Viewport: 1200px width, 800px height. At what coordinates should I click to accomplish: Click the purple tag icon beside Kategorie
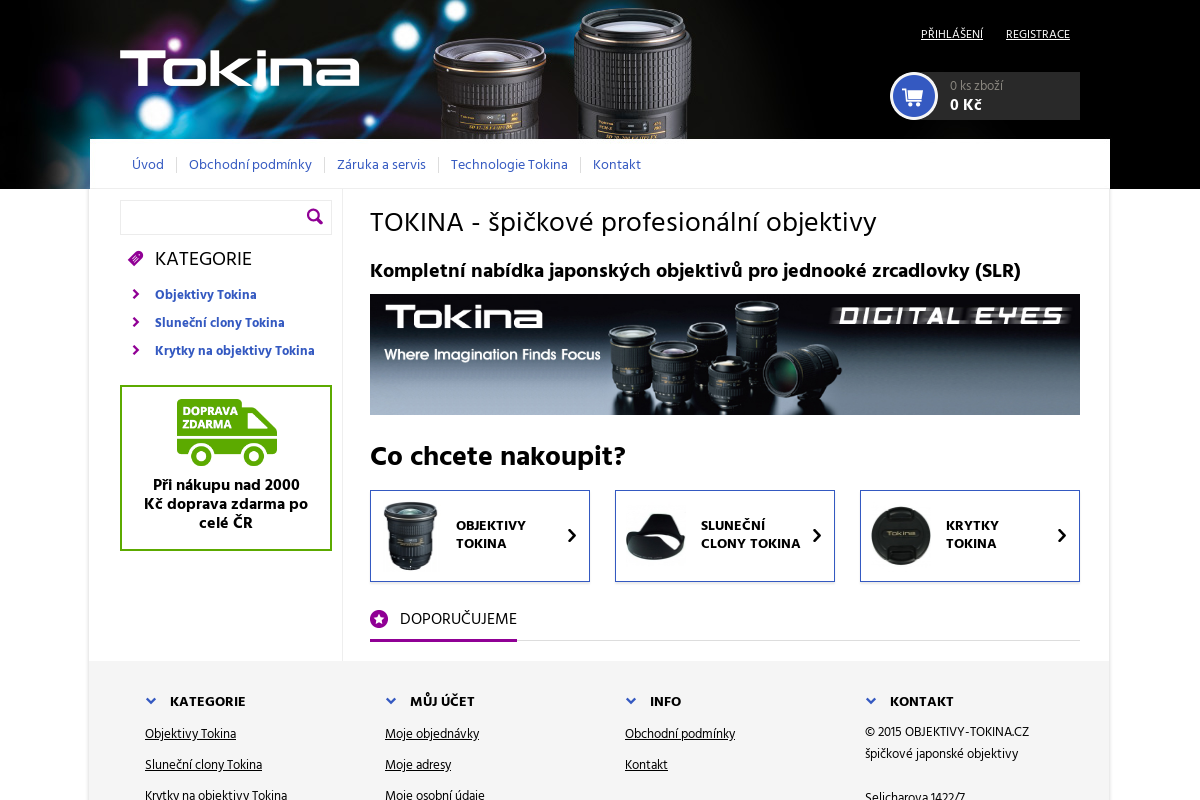[136, 259]
